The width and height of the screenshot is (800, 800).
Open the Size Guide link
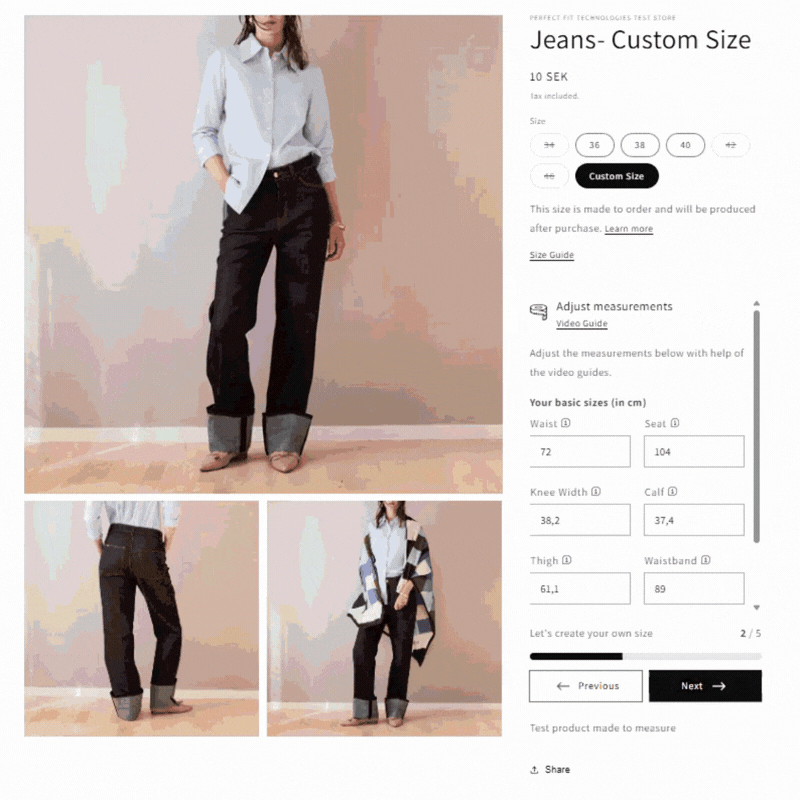pos(552,255)
